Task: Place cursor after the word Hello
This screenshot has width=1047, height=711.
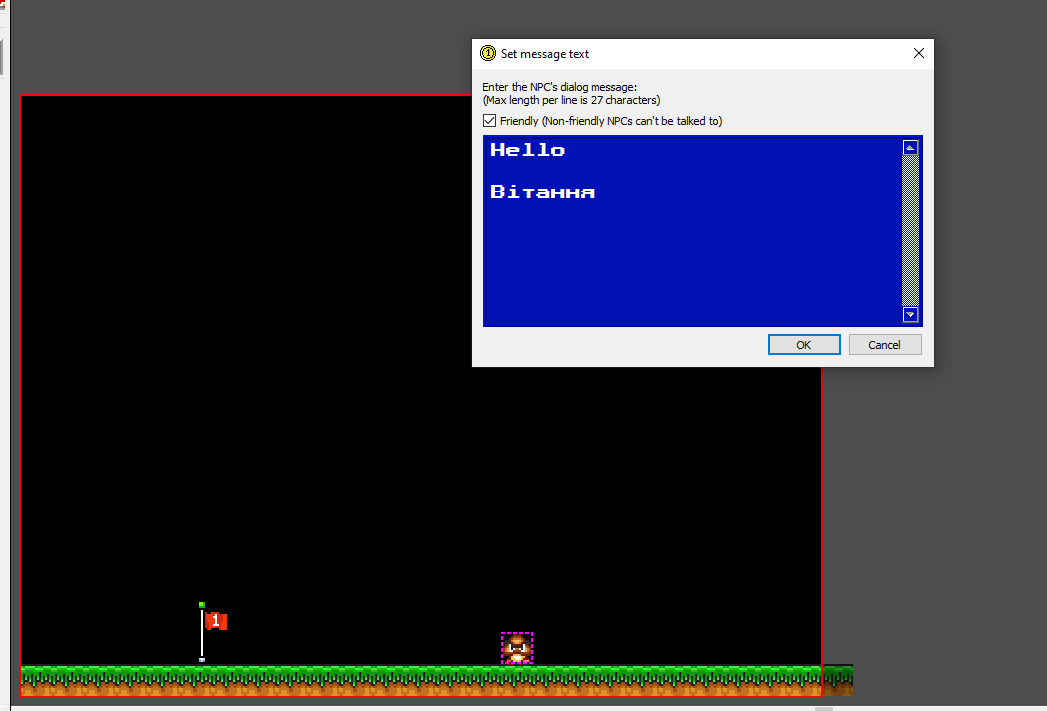Action: (568, 150)
